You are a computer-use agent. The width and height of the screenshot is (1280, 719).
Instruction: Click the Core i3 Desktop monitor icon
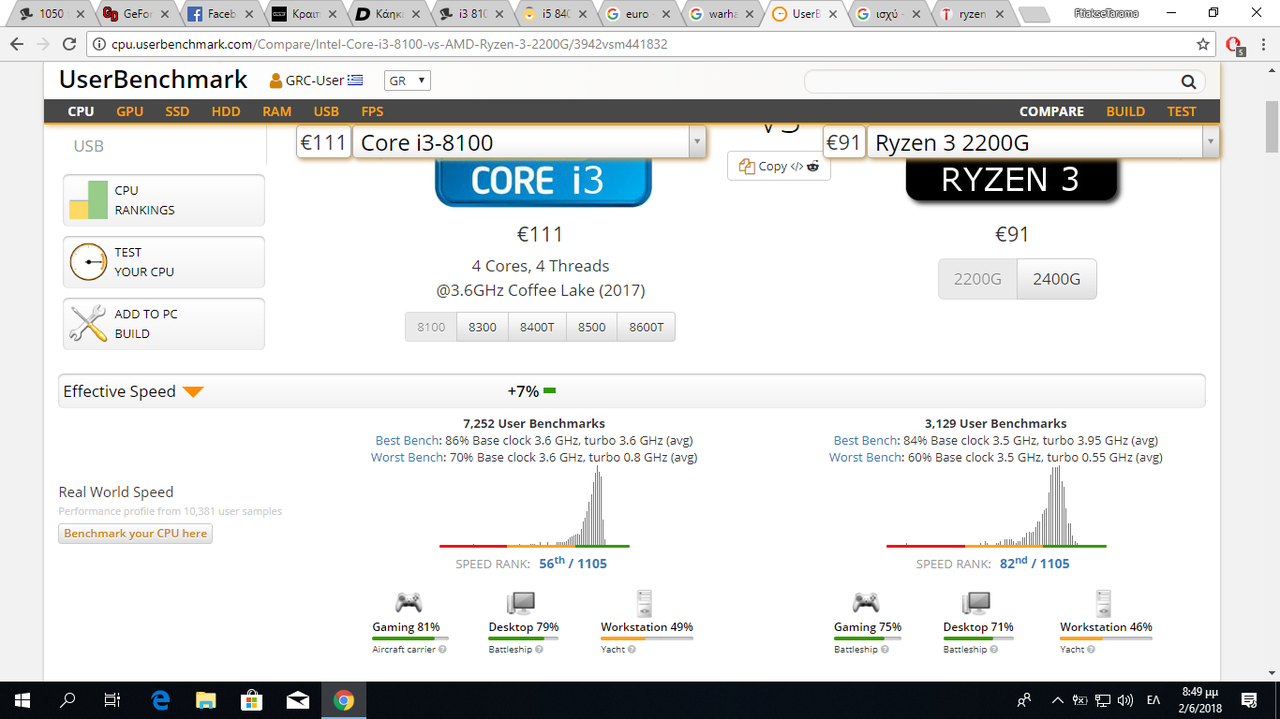click(x=521, y=603)
